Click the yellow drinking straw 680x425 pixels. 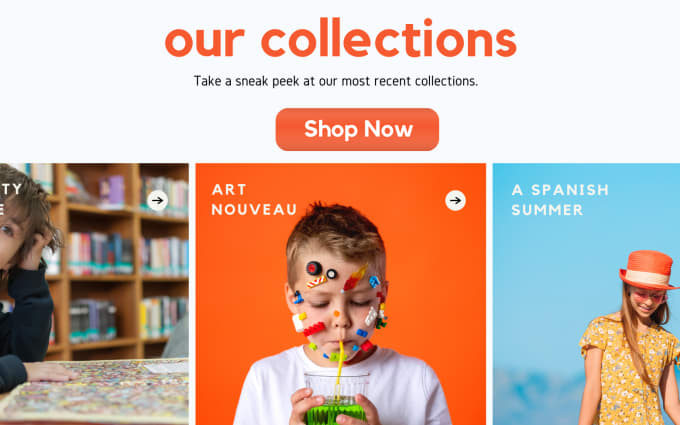click(339, 369)
